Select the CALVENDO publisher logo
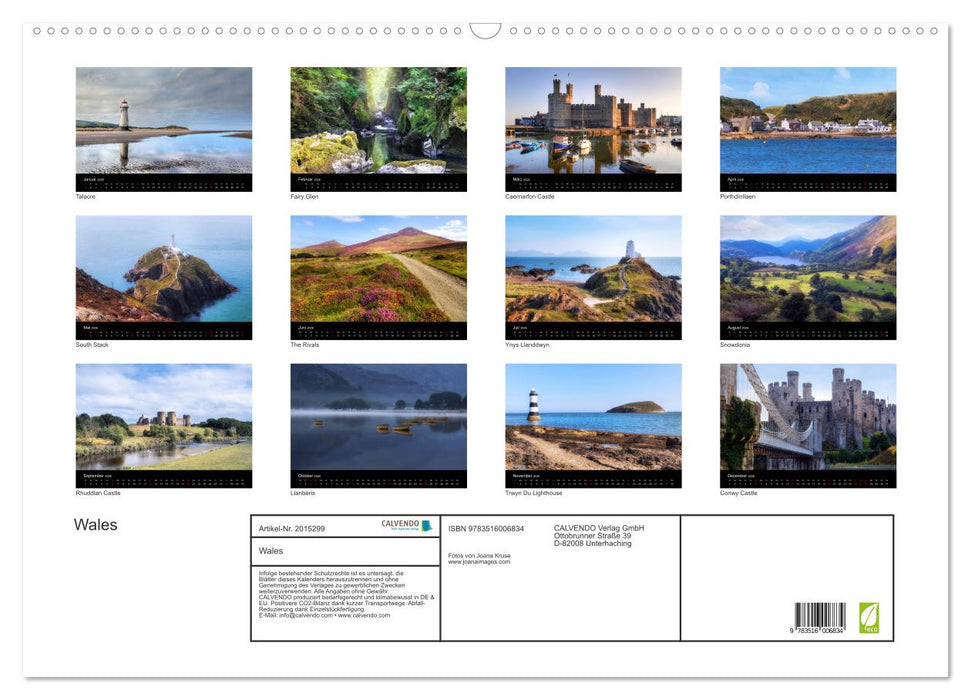 pos(400,524)
